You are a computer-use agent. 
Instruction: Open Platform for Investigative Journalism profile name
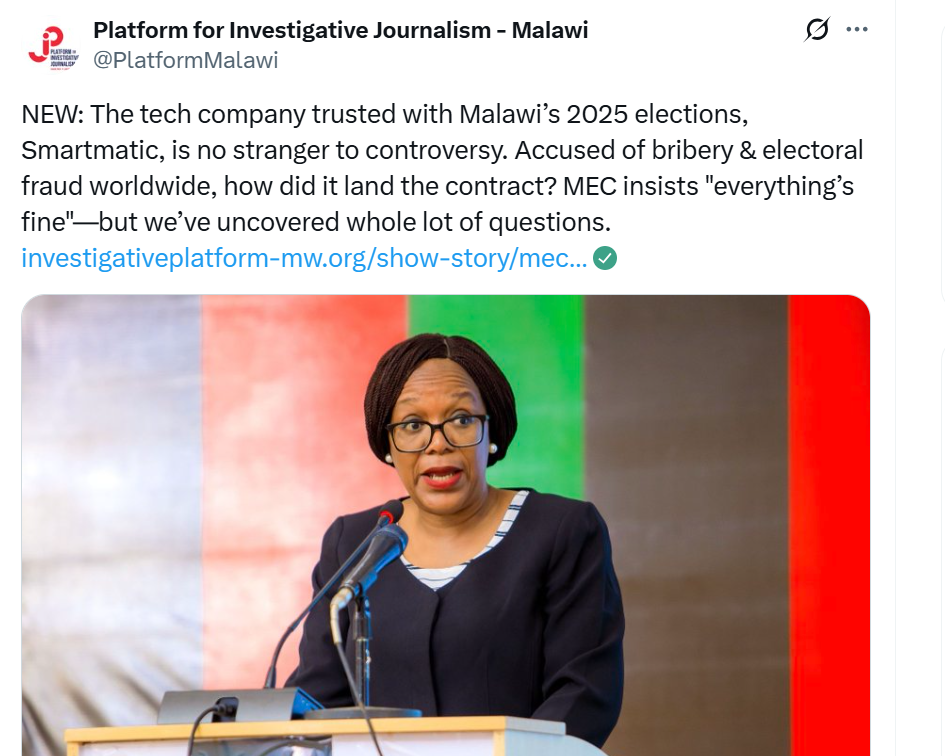[x=341, y=30]
